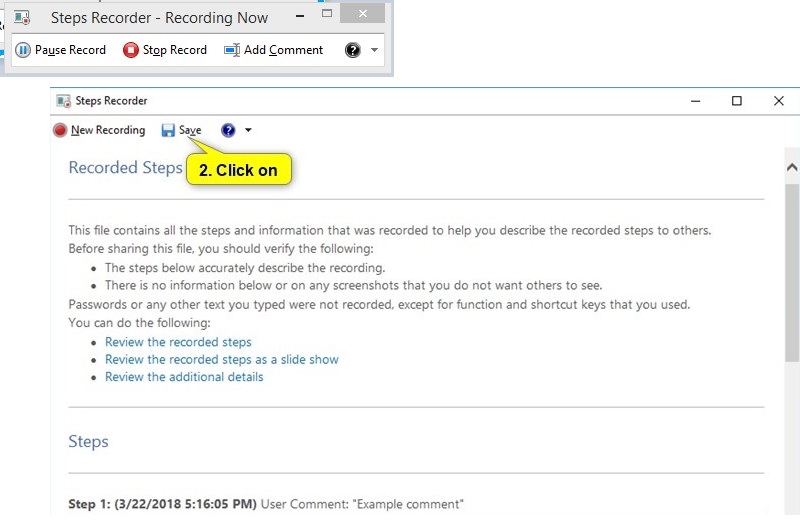Click the help icon in the recording toolbar
The image size is (800, 527).
352,50
